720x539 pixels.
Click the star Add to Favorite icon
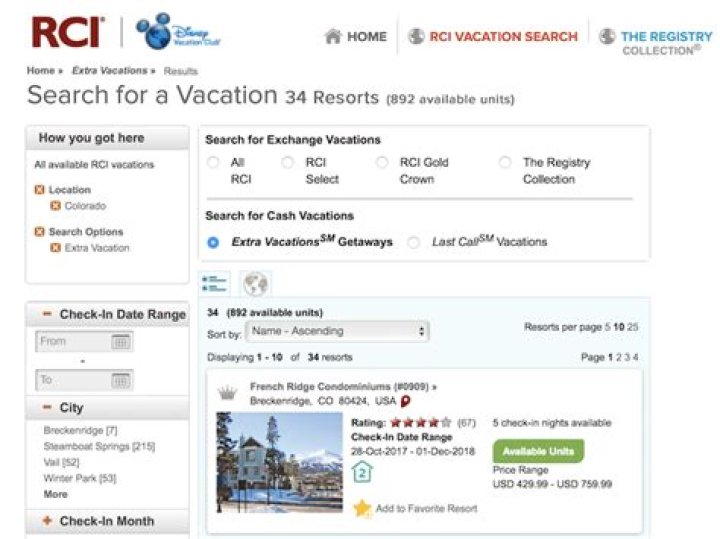click(x=361, y=508)
